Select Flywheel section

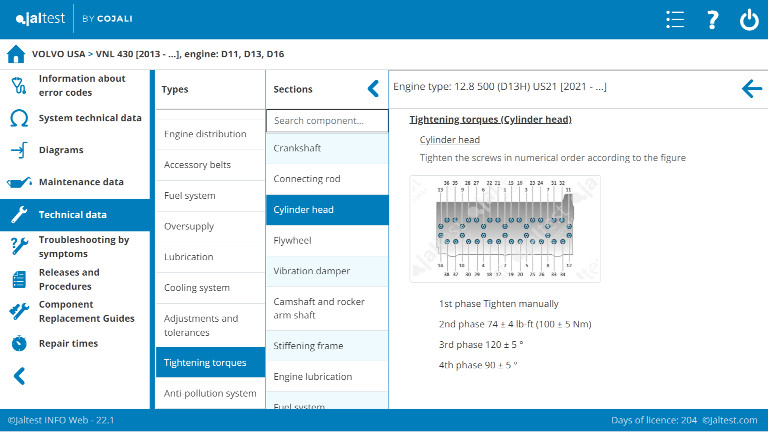(x=327, y=241)
